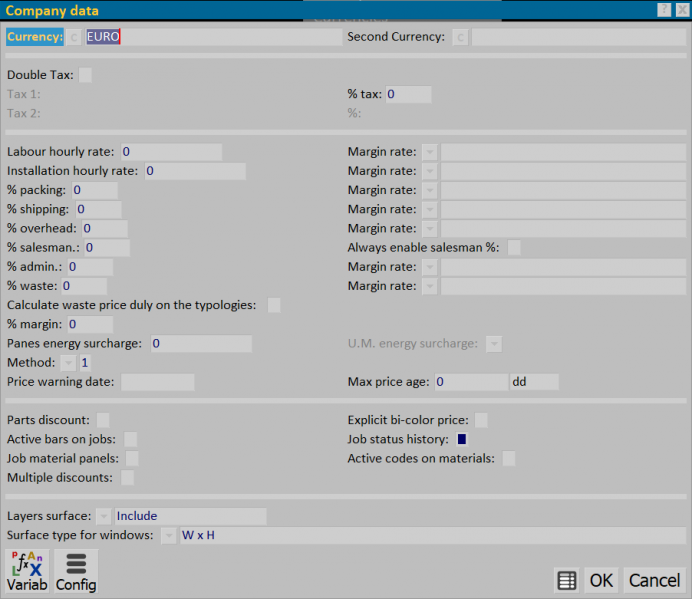Click the Layers surface Include field
Viewport: 692px width, 599px height.
coord(190,516)
